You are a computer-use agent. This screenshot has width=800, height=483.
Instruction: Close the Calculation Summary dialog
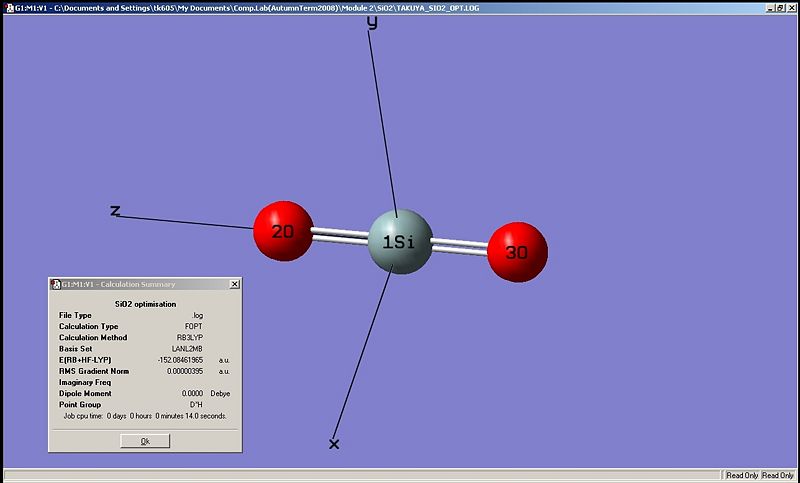coord(235,284)
